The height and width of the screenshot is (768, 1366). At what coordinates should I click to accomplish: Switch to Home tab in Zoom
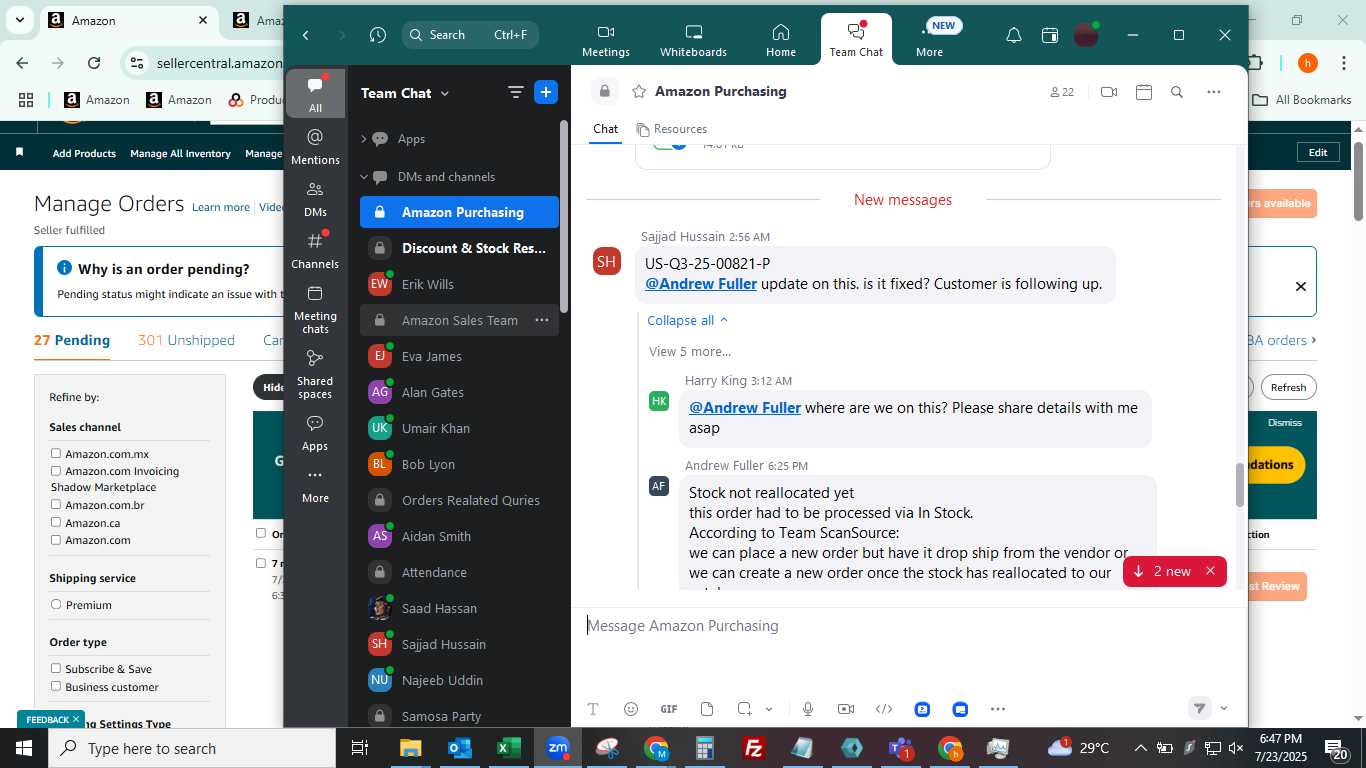pos(781,40)
